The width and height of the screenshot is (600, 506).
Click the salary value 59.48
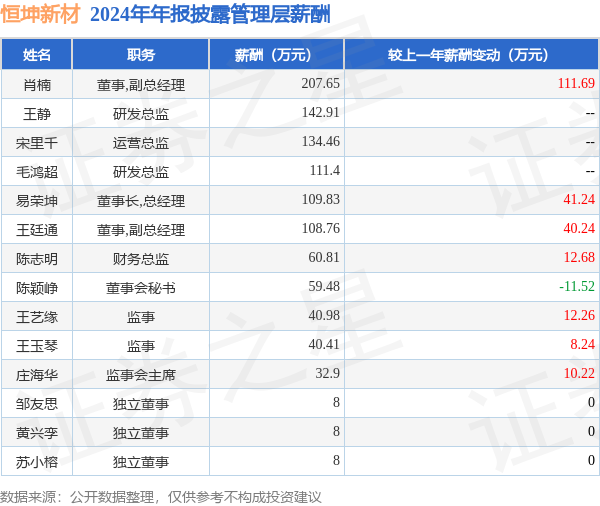click(324, 286)
